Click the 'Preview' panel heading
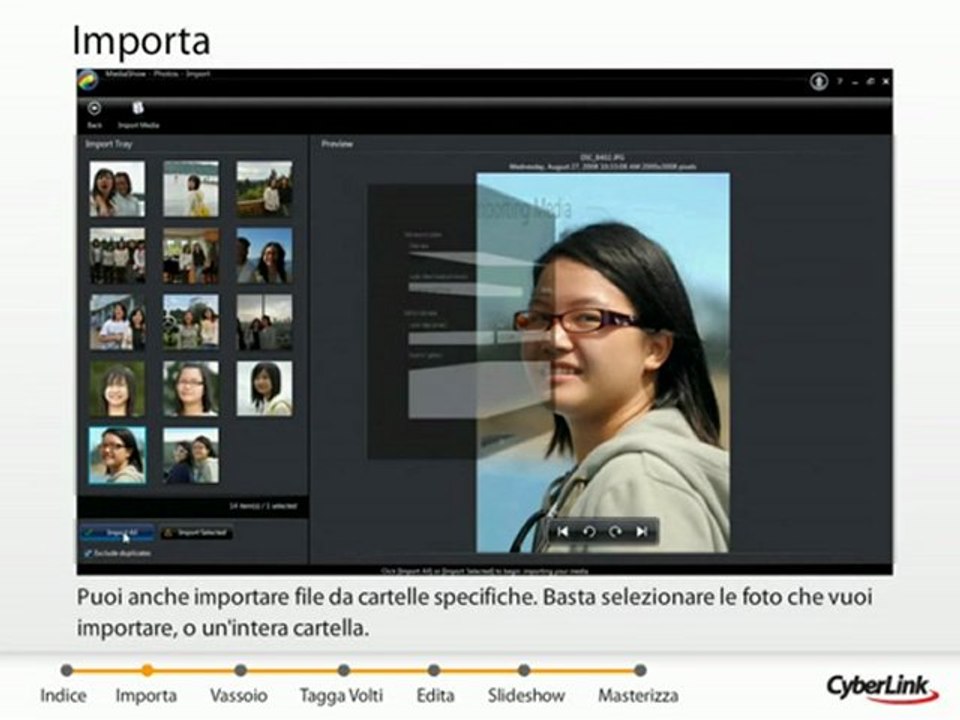 pyautogui.click(x=337, y=144)
